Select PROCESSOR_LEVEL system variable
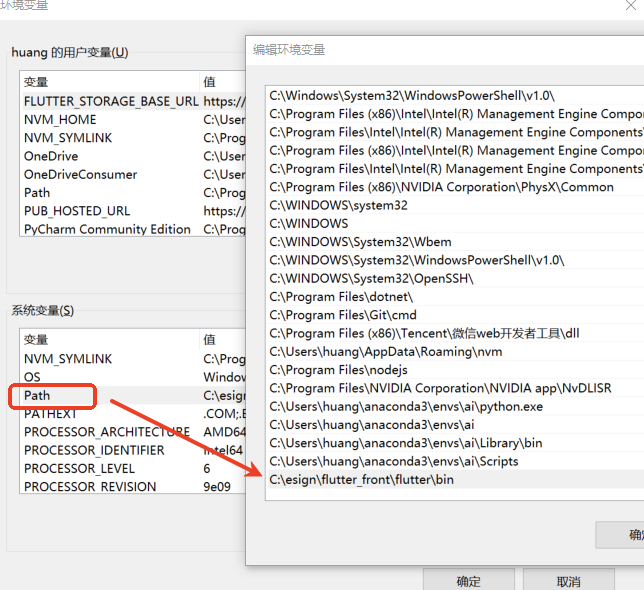The width and height of the screenshot is (644, 590). (x=133, y=468)
